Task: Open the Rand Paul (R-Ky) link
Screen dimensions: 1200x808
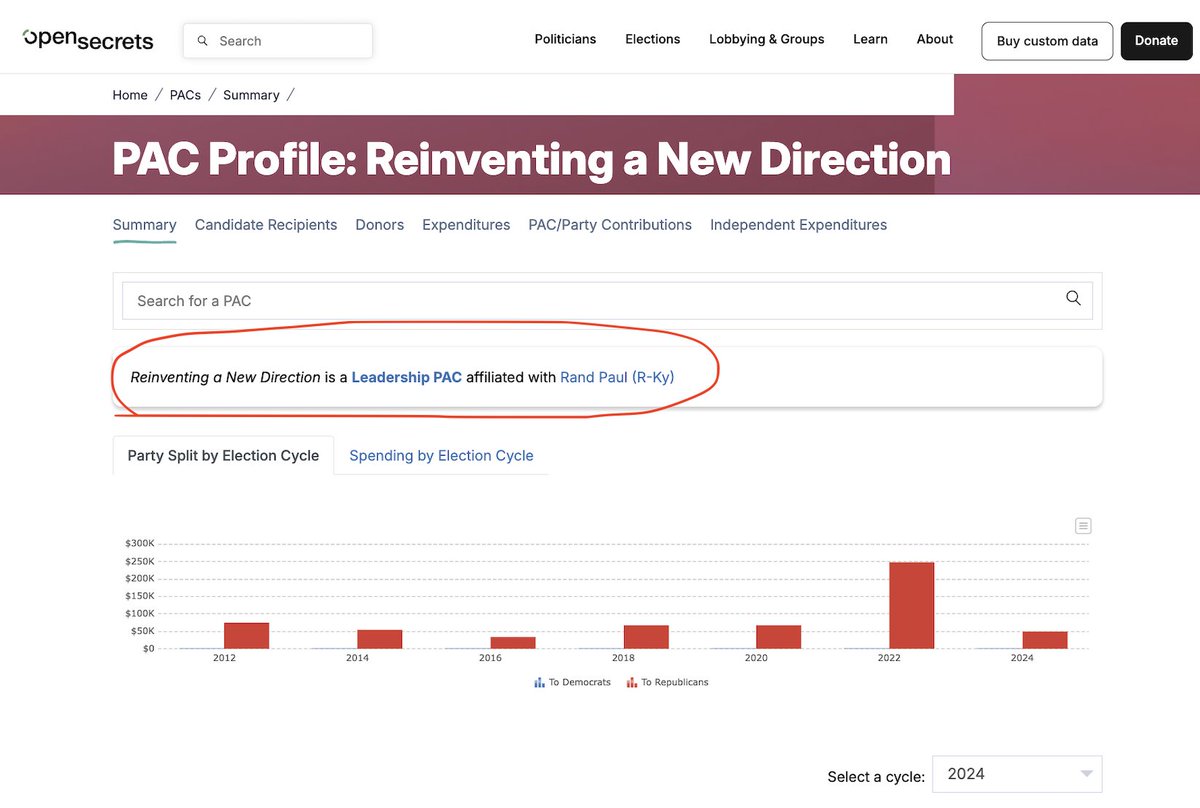Action: [x=617, y=377]
